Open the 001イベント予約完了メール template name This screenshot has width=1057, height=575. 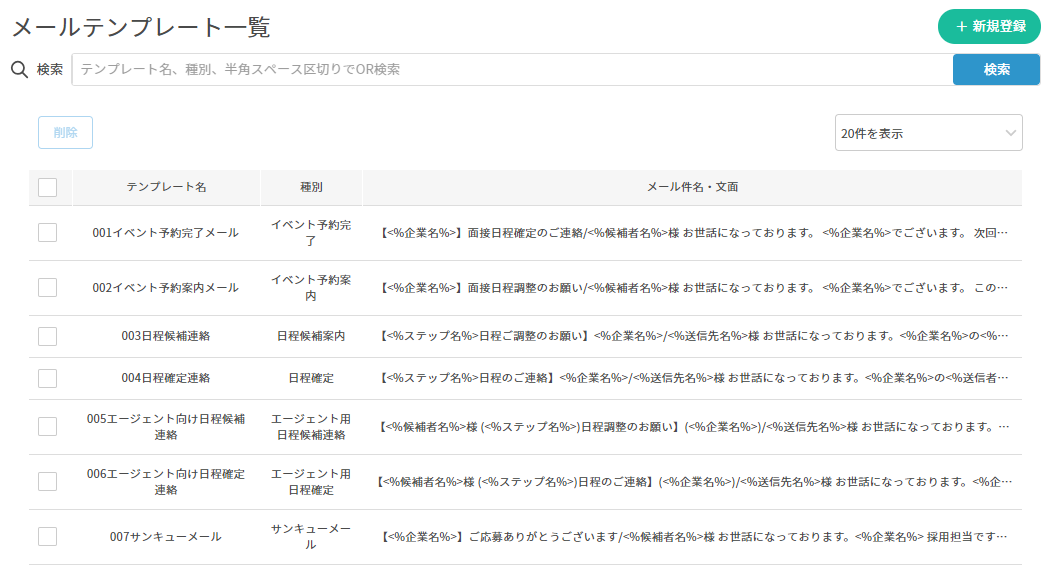[166, 233]
